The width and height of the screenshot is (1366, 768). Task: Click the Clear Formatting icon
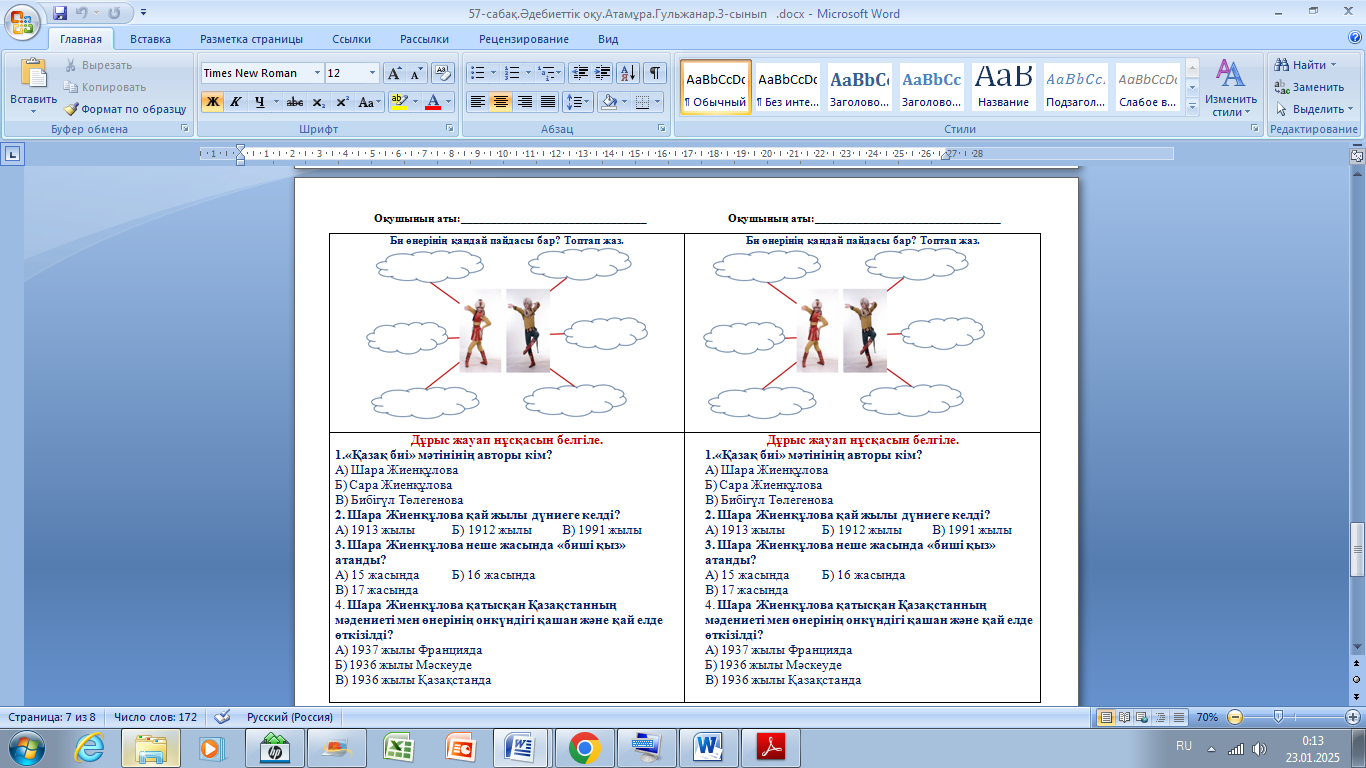pyautogui.click(x=444, y=73)
